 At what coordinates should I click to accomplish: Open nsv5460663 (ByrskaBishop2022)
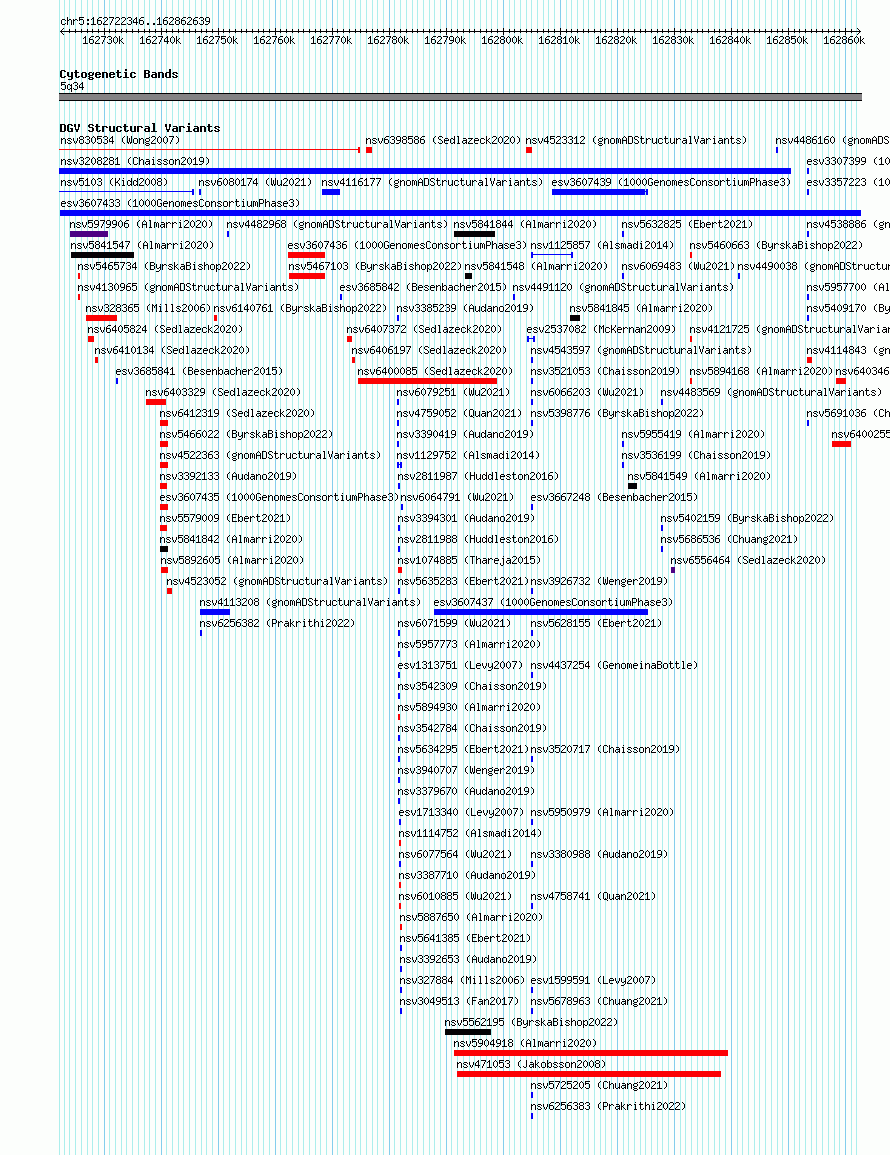click(x=776, y=245)
